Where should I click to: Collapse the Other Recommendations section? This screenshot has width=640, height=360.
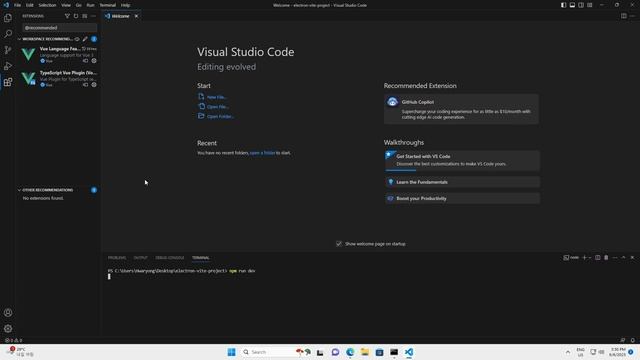coord(19,190)
